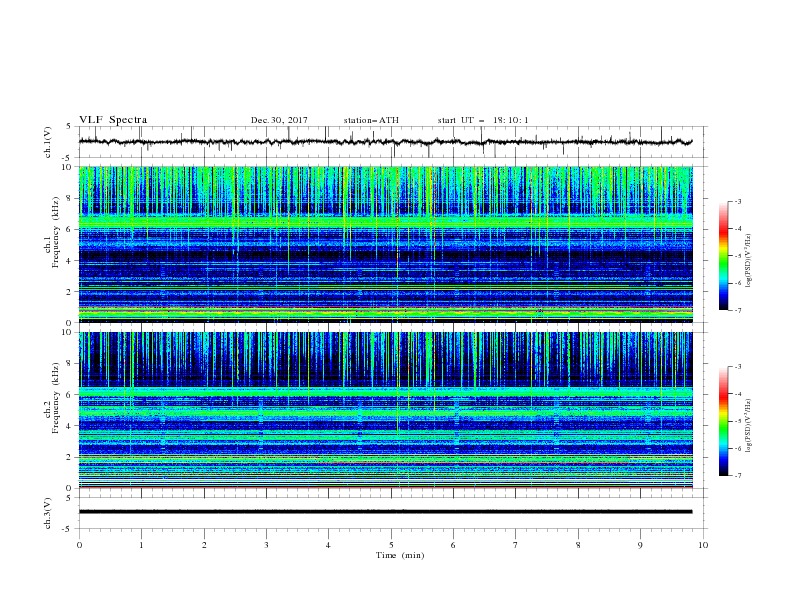Click the ch.3 flat black waveform trace
792x612 pixels.
pos(385,512)
